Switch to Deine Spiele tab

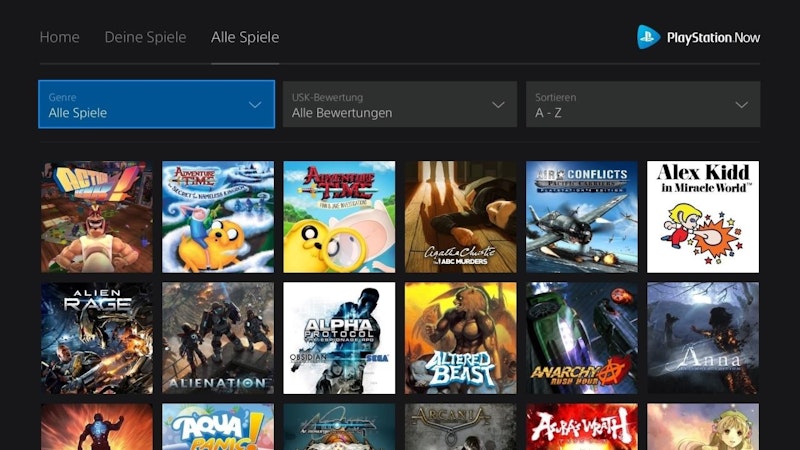click(145, 37)
